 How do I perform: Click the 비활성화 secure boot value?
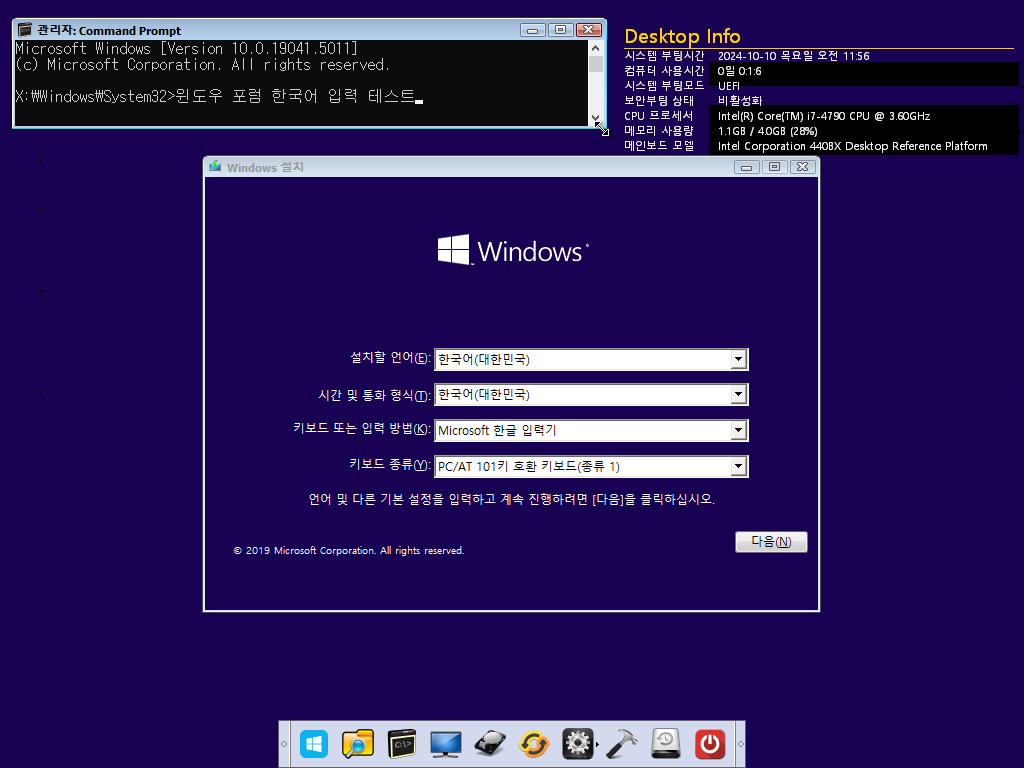pyautogui.click(x=740, y=101)
